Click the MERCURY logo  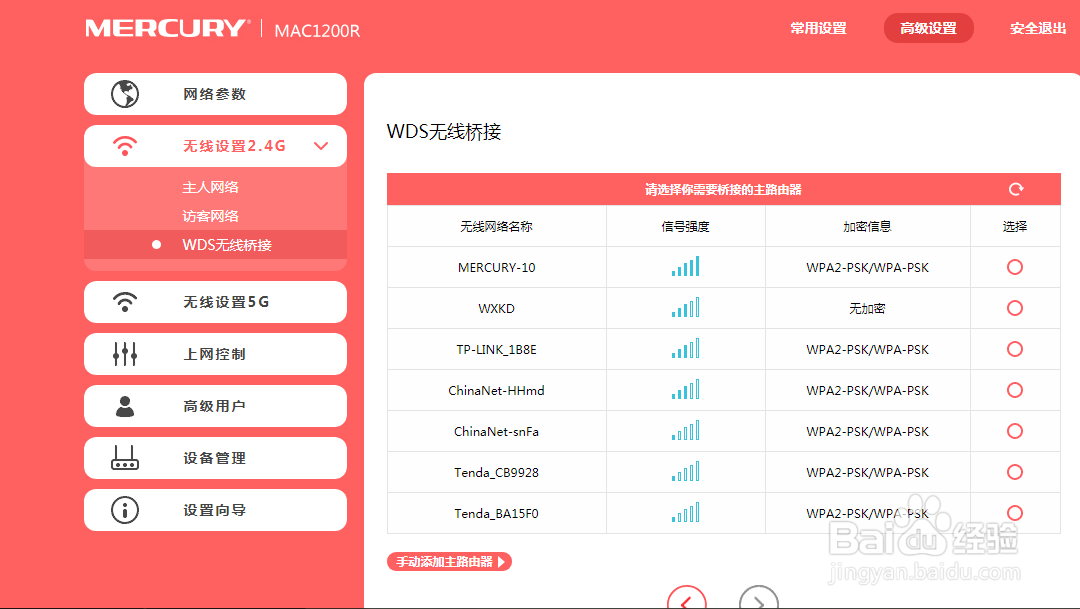[165, 28]
